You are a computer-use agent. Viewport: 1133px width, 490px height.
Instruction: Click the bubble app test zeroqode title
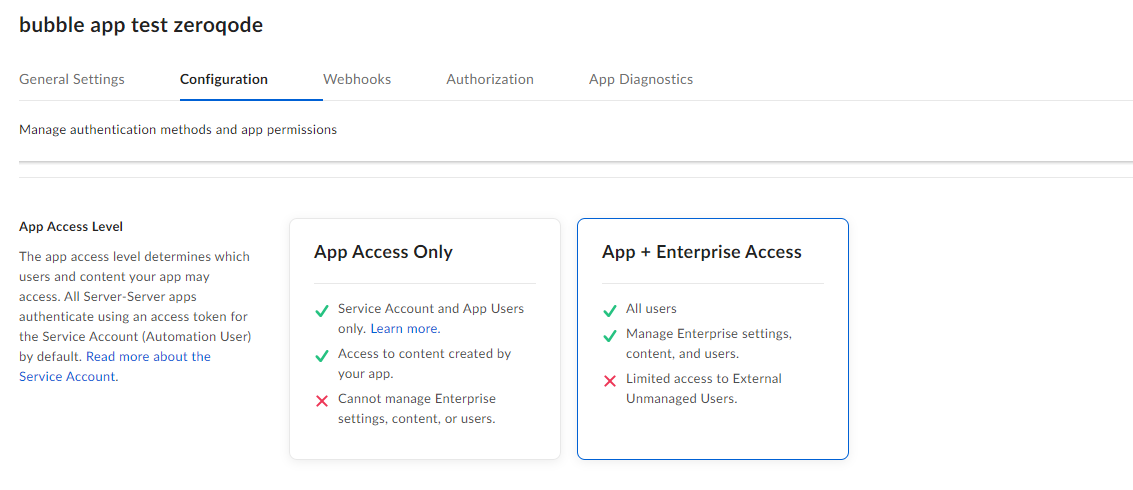pos(141,25)
